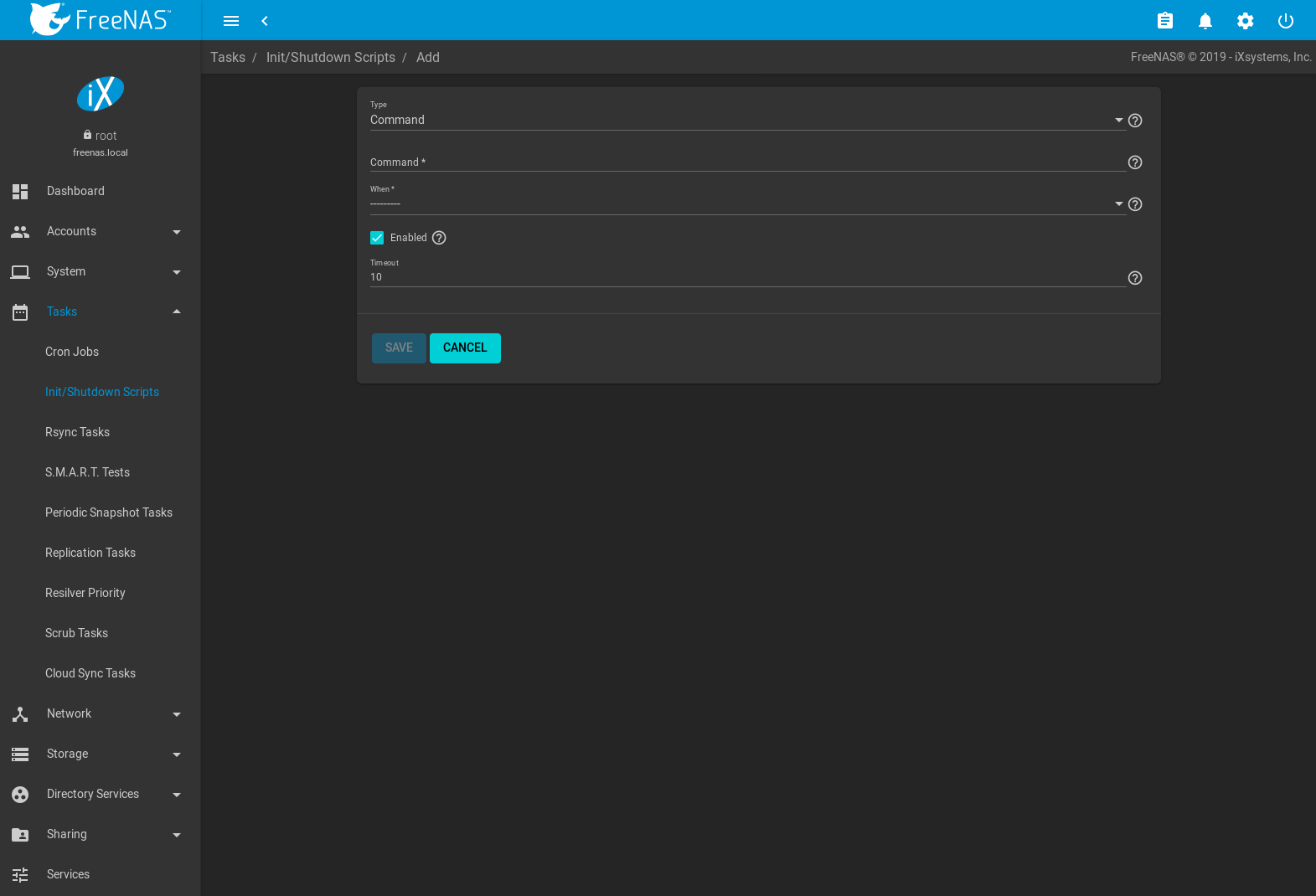Open Rsync Tasks
The height and width of the screenshot is (896, 1316).
click(x=77, y=432)
